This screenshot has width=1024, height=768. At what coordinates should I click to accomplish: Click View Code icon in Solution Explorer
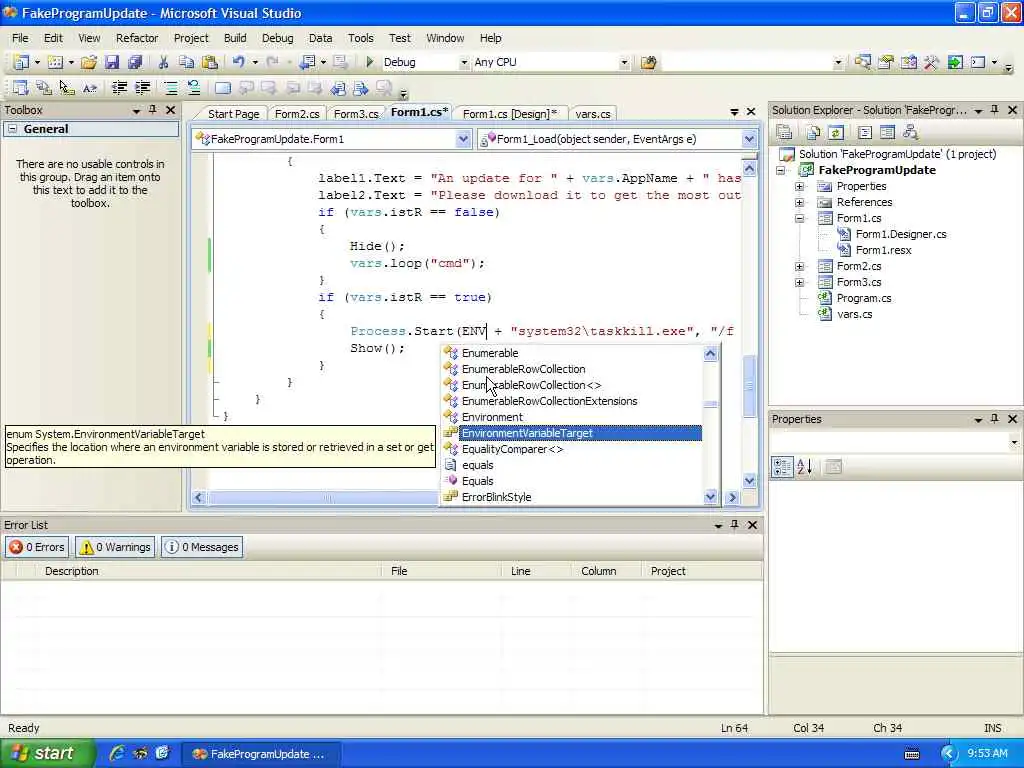coord(865,133)
